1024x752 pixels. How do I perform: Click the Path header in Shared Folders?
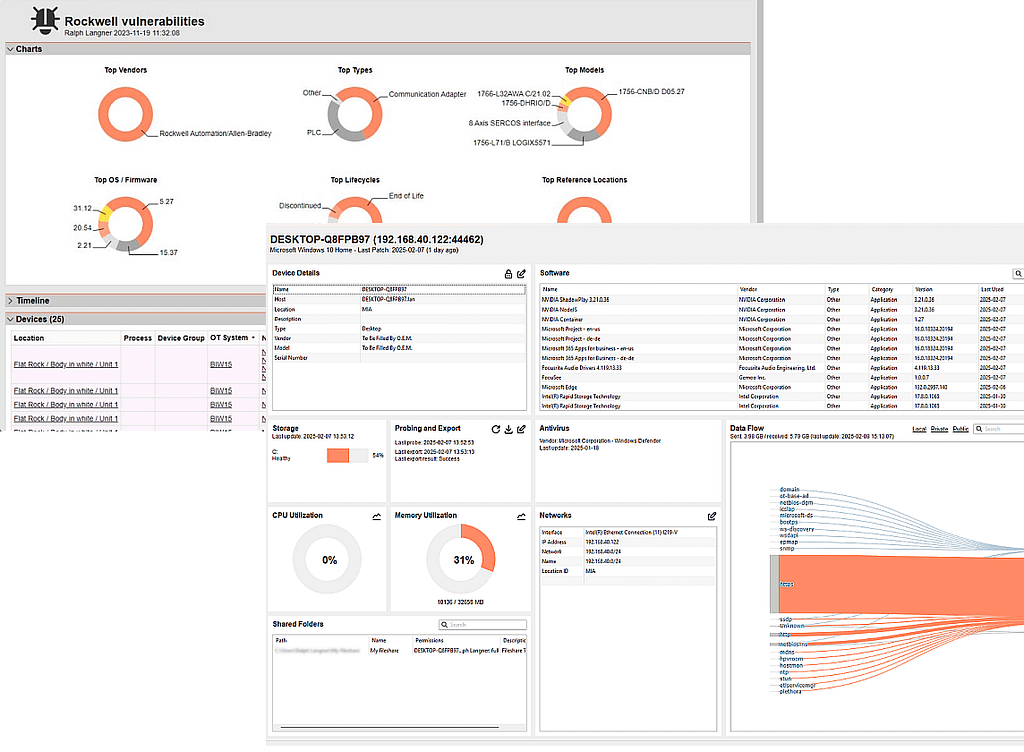(x=281, y=640)
